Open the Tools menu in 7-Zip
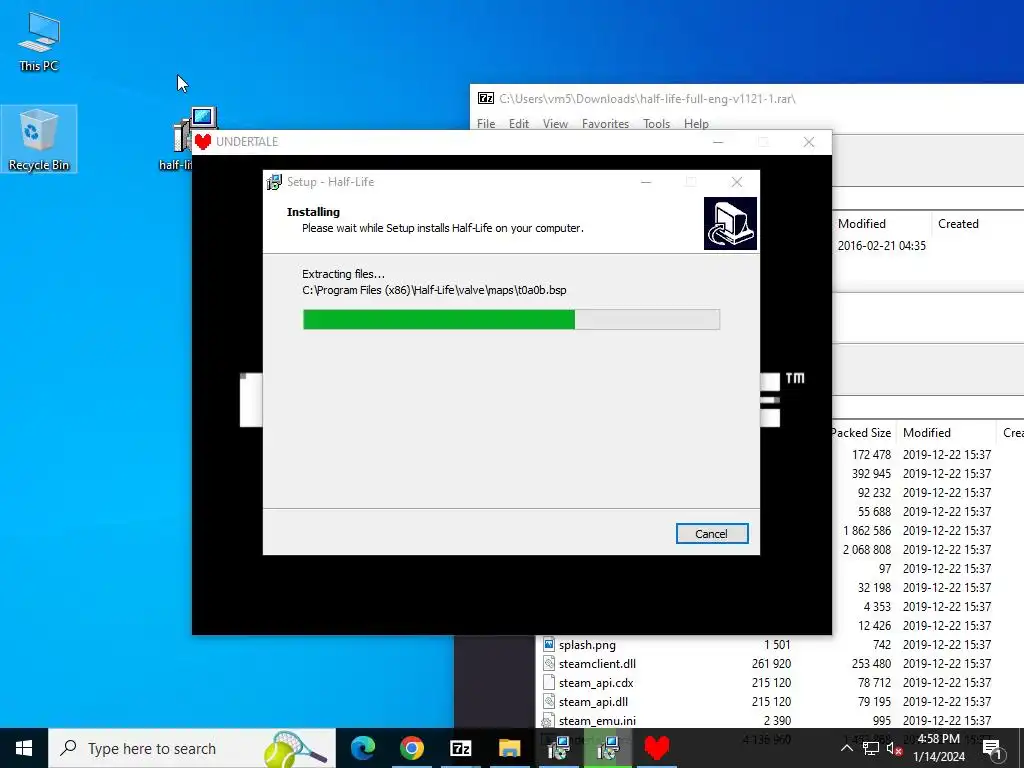 656,123
